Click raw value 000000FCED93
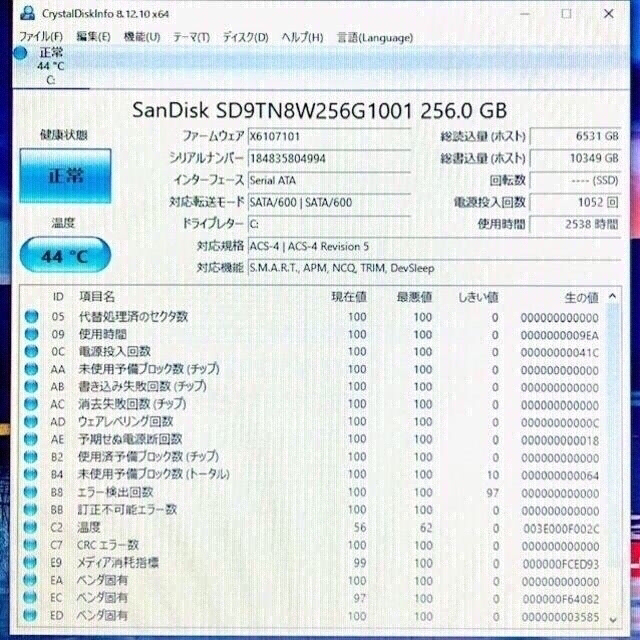This screenshot has height=640, width=640. click(x=561, y=564)
